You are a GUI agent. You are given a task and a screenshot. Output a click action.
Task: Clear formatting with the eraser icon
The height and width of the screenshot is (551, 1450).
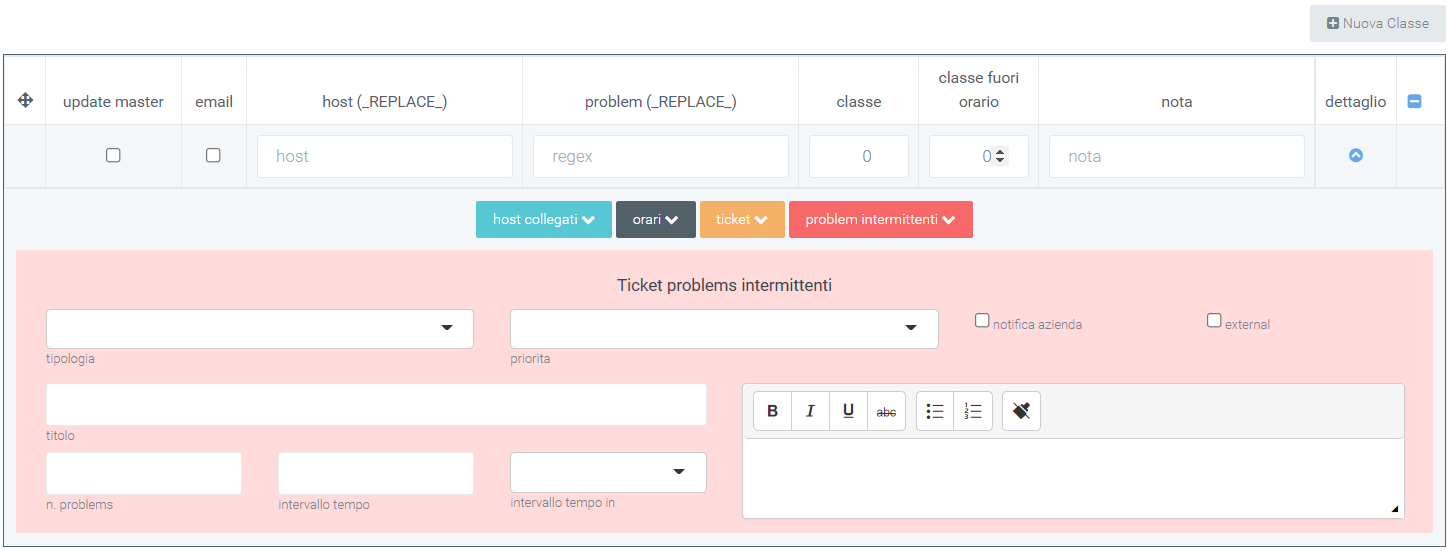1021,411
